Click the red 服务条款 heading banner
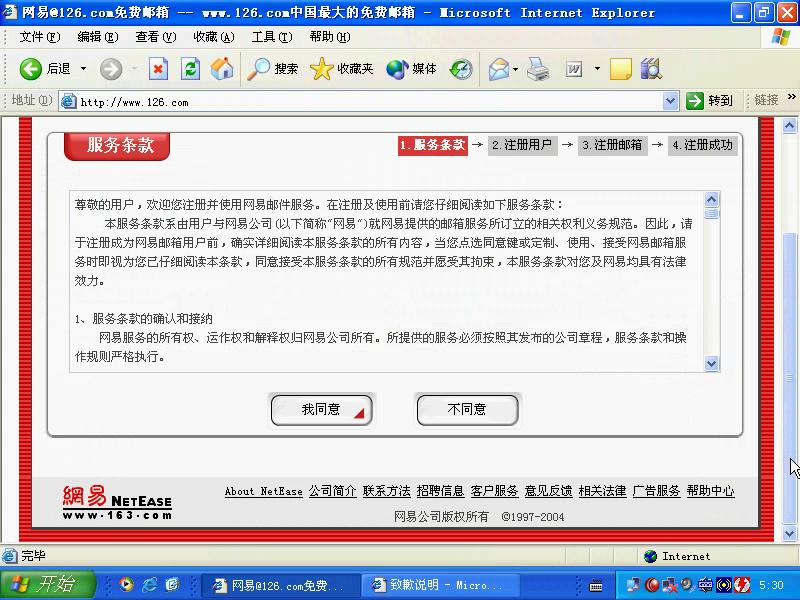800x600 pixels. pos(117,145)
